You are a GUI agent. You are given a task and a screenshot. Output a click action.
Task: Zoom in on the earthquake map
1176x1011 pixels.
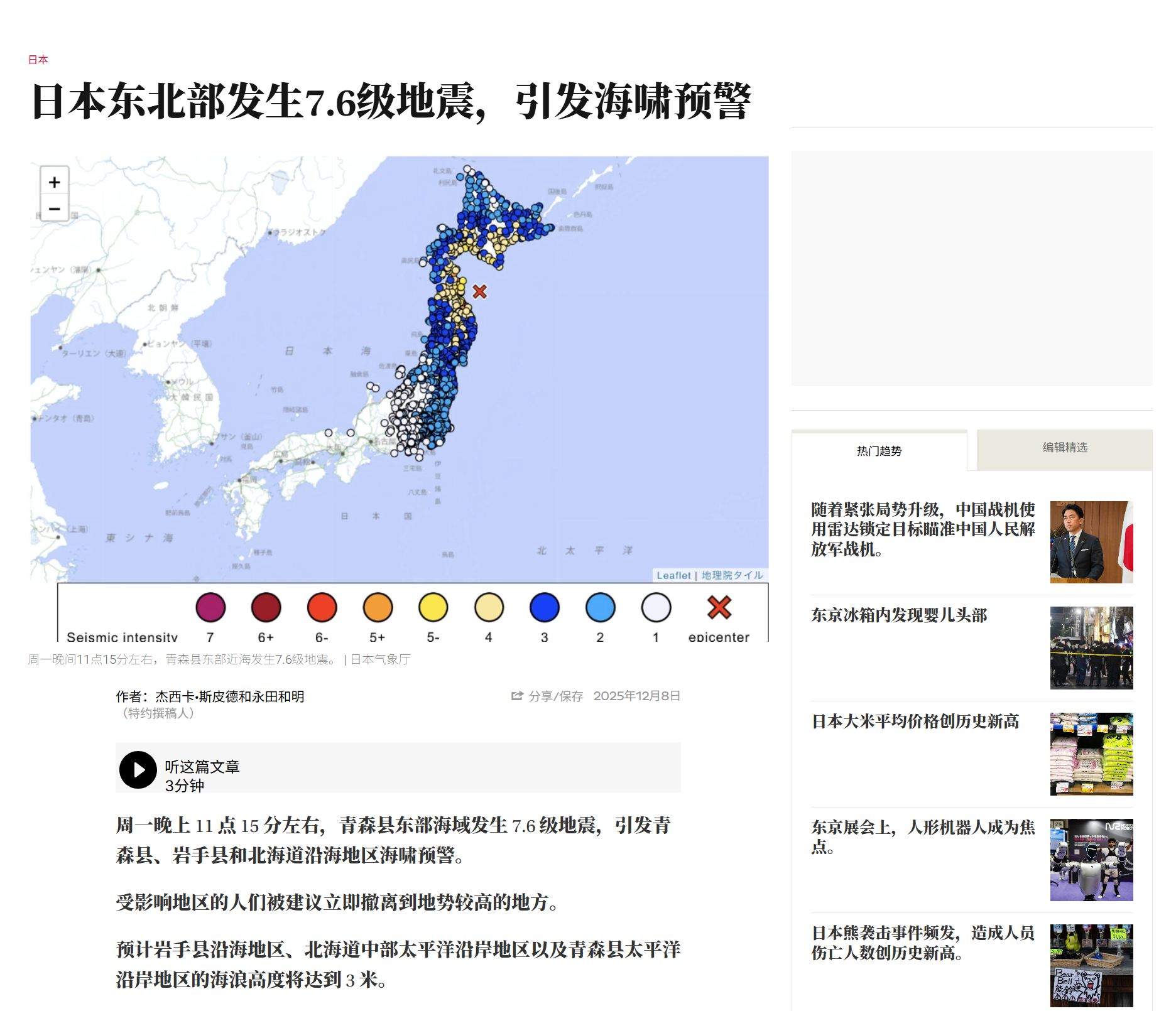tap(55, 182)
